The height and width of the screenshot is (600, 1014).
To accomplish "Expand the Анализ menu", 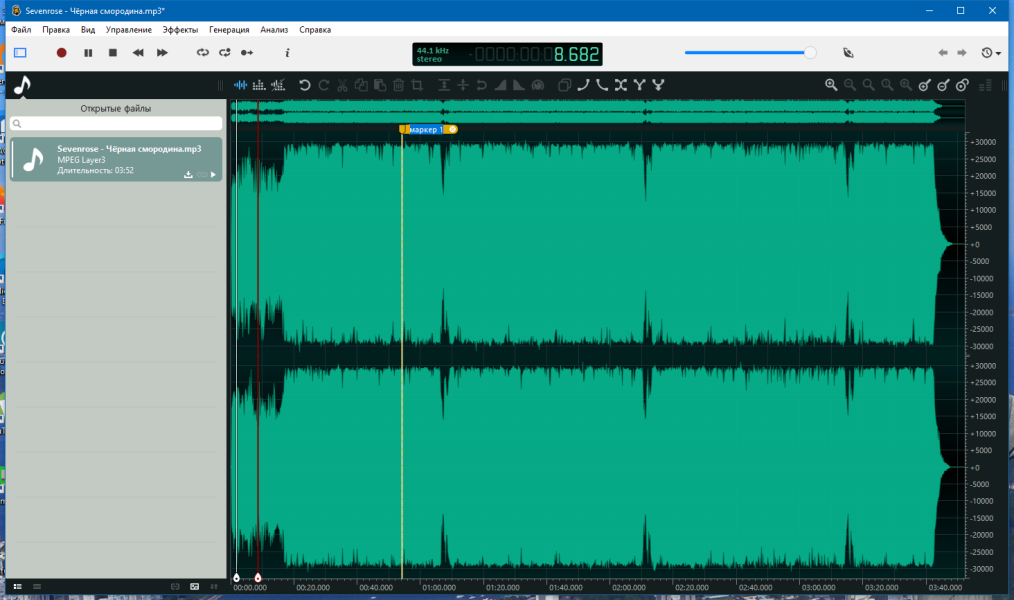I will [x=274, y=30].
